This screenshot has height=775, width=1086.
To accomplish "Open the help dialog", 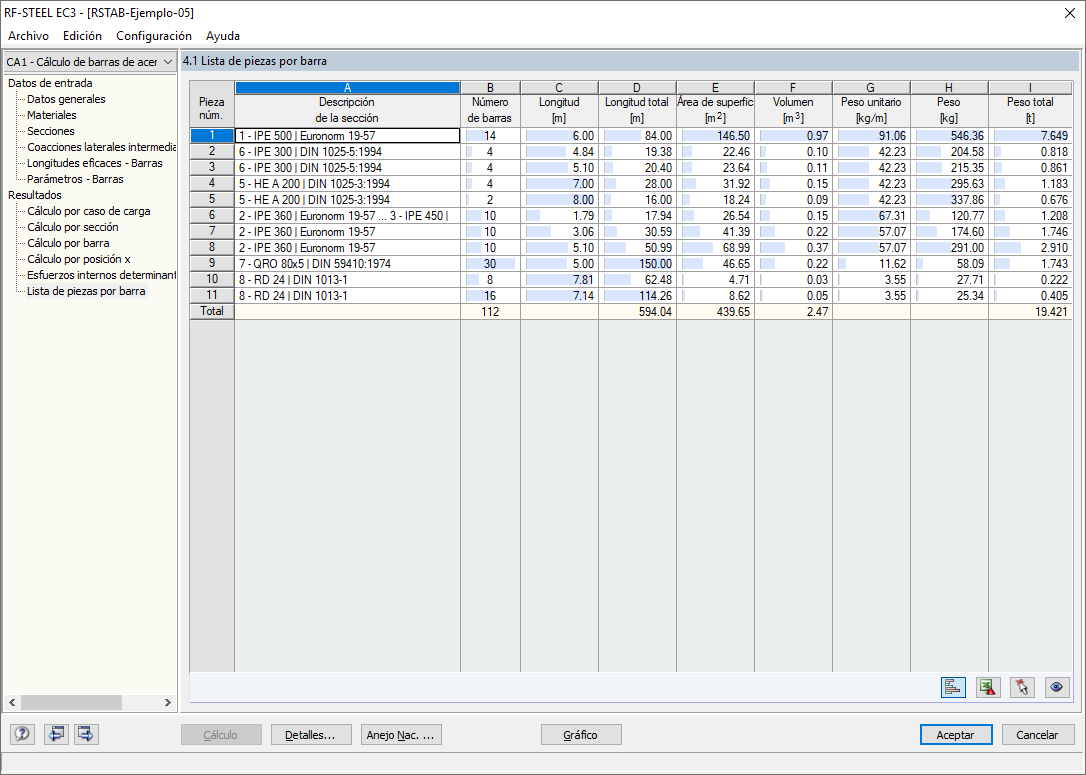I will tap(21, 734).
